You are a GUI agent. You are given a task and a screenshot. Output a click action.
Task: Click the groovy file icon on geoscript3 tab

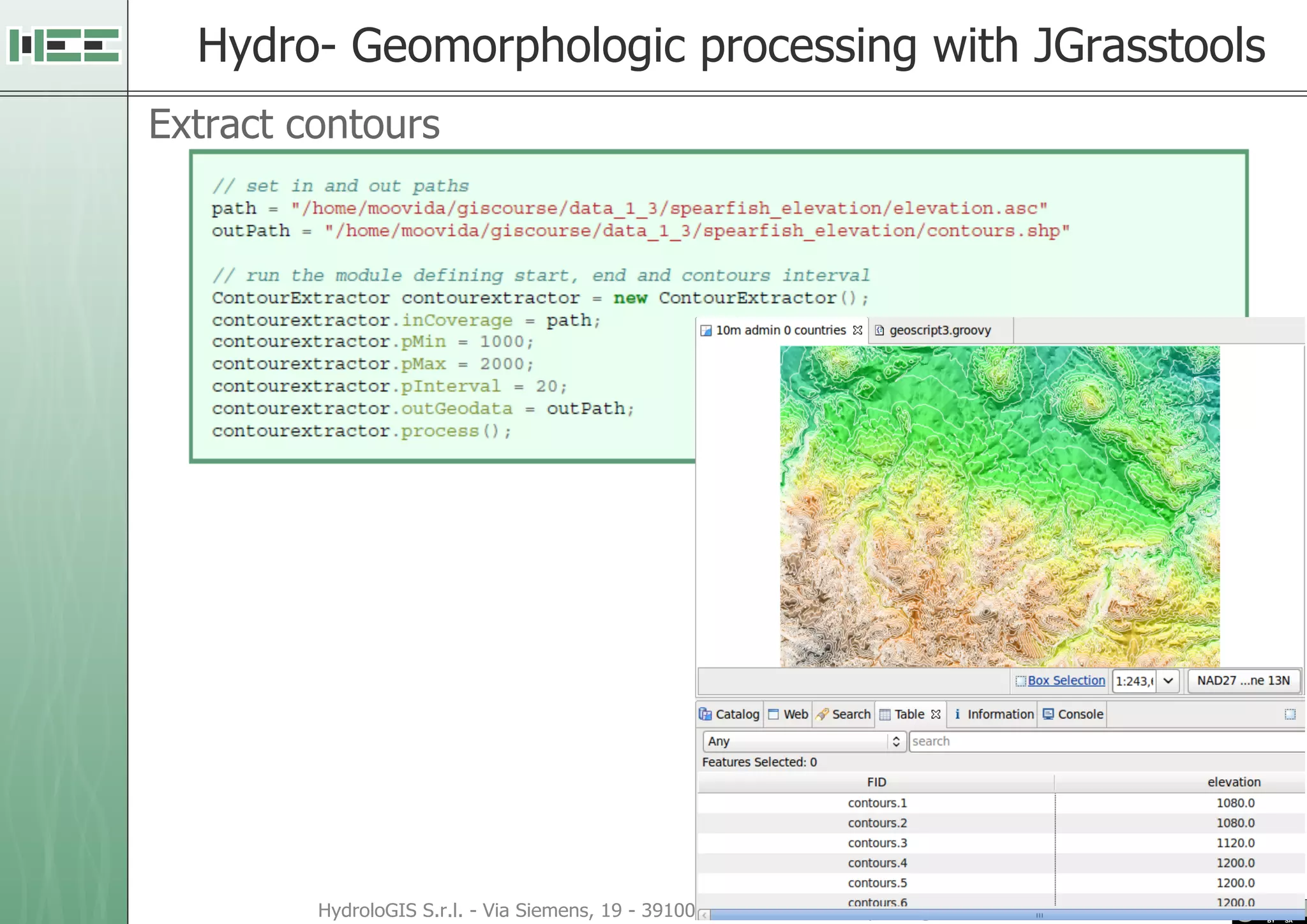point(879,330)
